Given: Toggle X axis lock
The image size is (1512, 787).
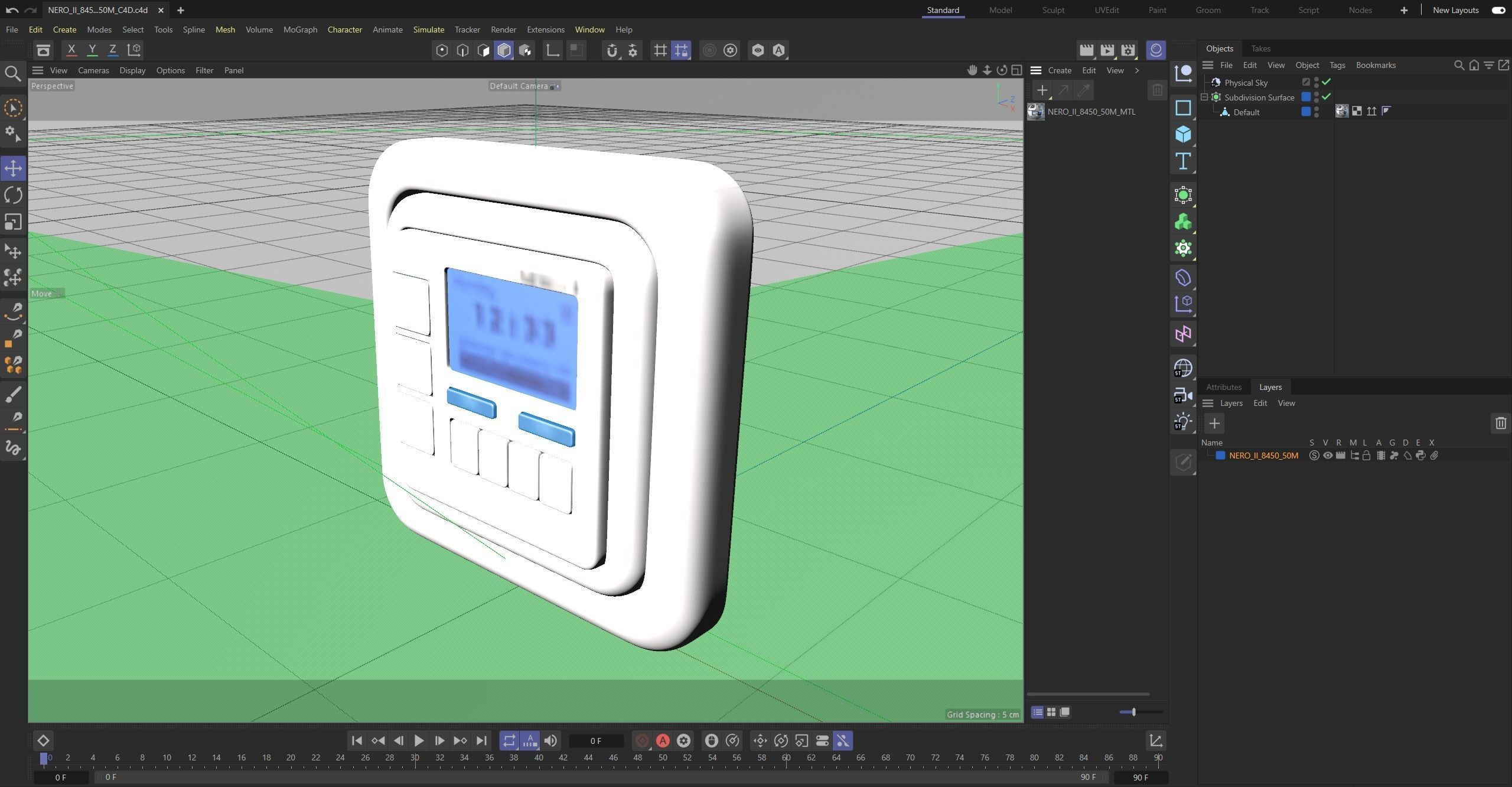Looking at the screenshot, I should pos(71,50).
